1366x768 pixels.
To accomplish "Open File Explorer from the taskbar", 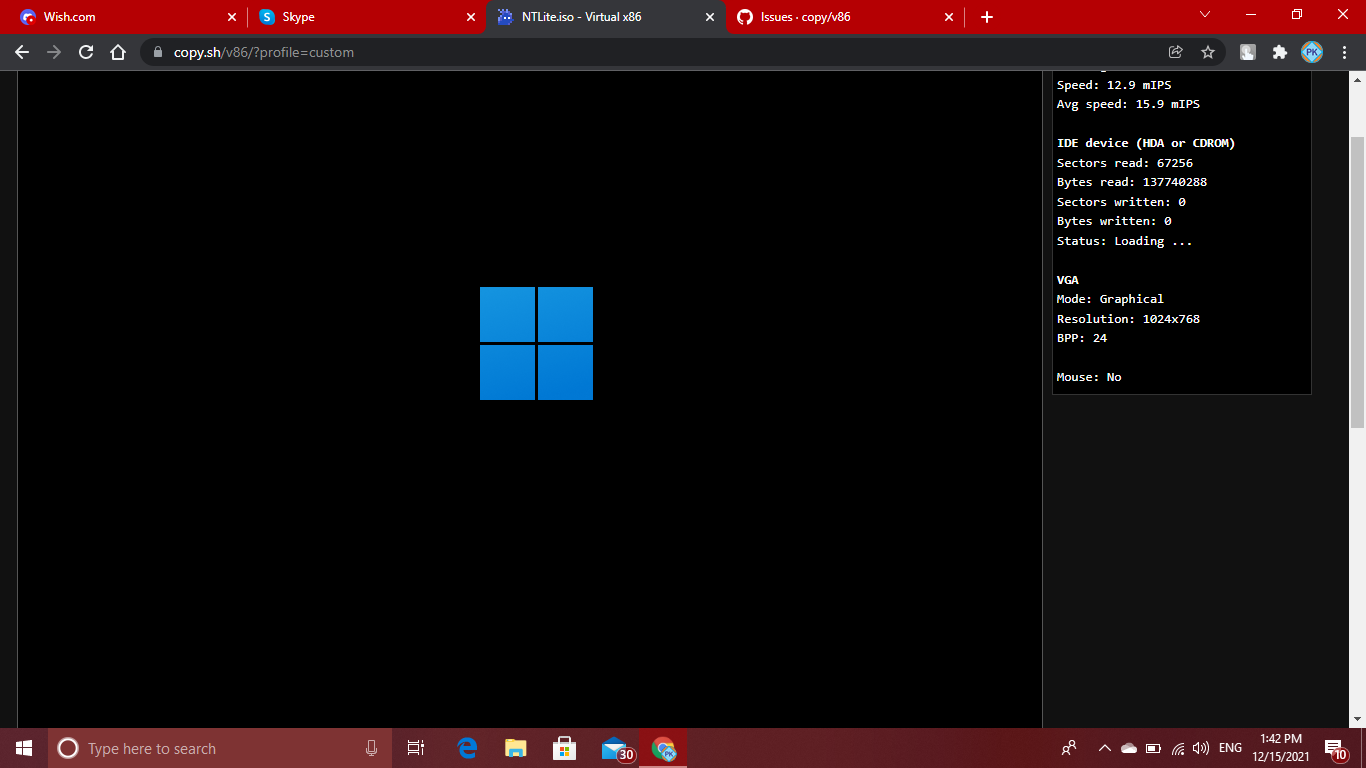I will tap(515, 748).
